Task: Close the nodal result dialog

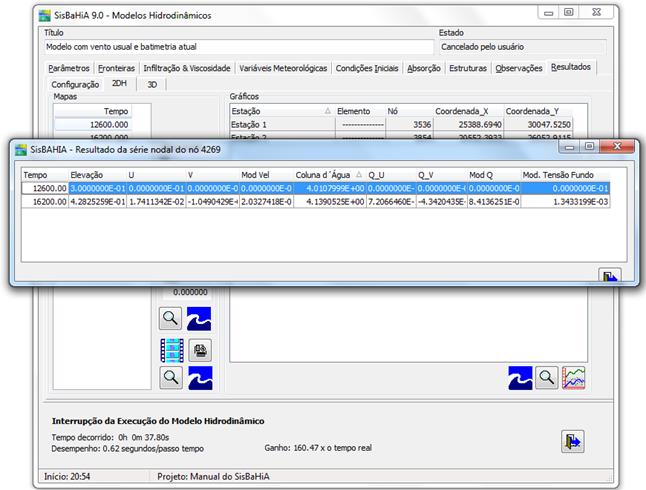Action: 617,146
